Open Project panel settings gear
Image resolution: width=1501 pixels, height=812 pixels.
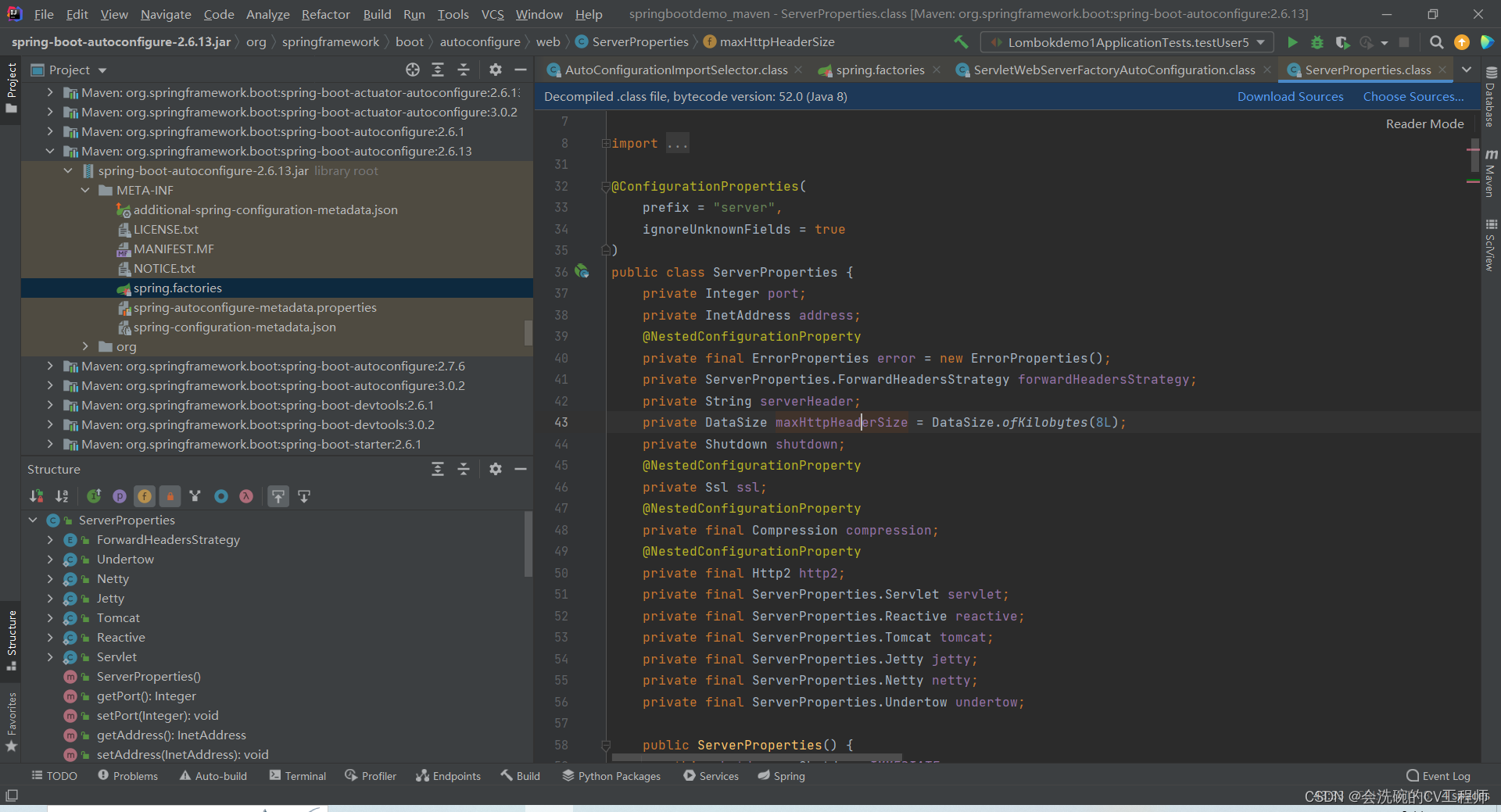(x=495, y=70)
